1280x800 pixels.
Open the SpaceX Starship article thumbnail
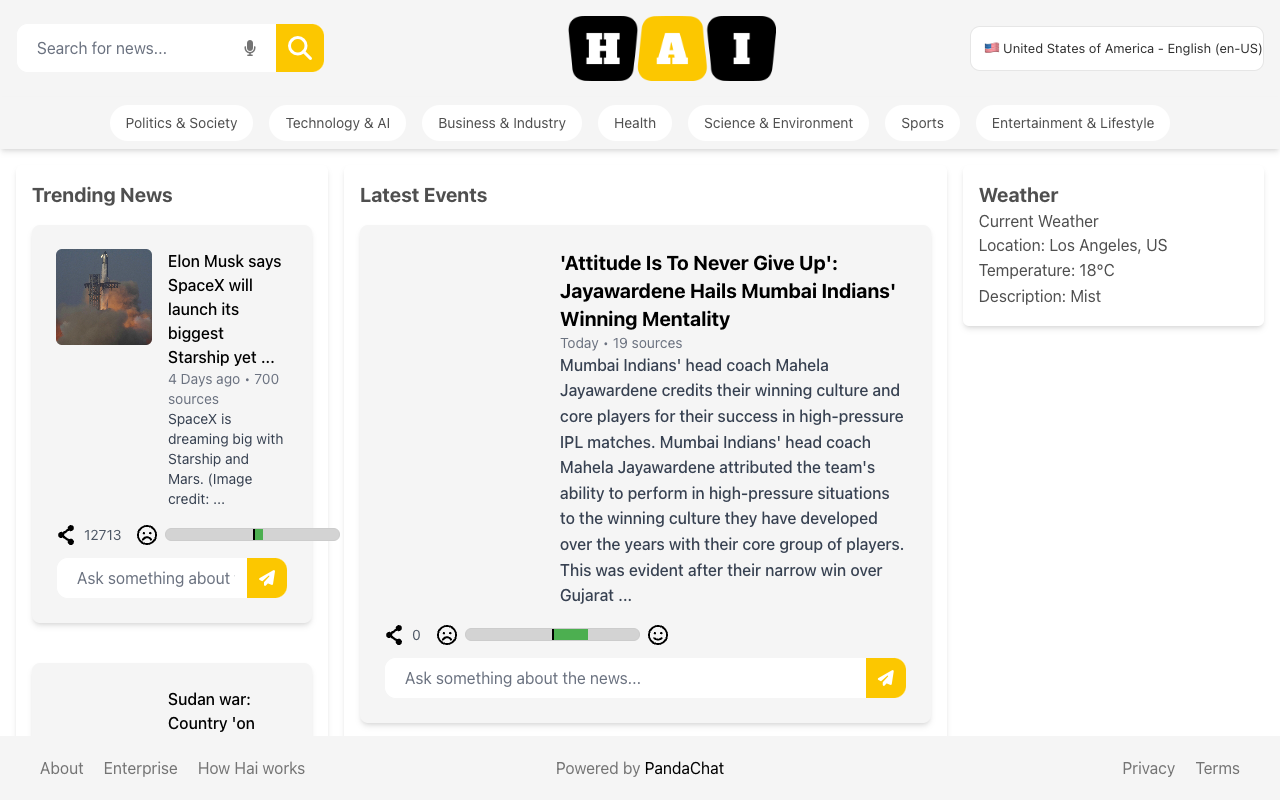tap(104, 297)
